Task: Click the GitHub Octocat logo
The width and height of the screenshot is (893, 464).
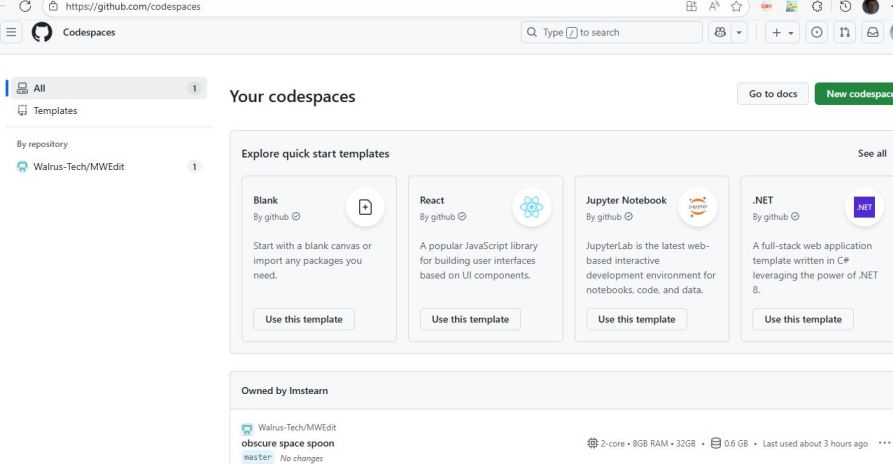Action: [41, 32]
